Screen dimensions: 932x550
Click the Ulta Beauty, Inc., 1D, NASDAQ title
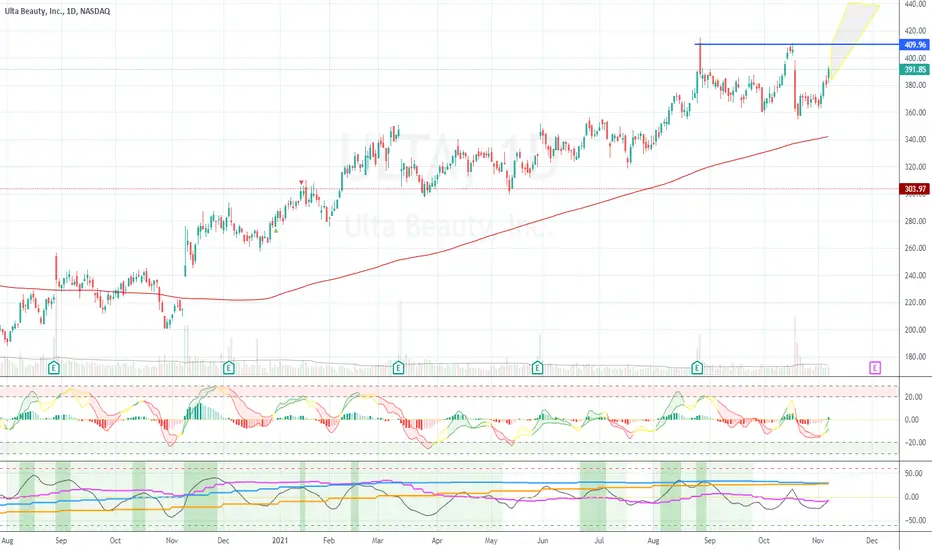coord(57,11)
